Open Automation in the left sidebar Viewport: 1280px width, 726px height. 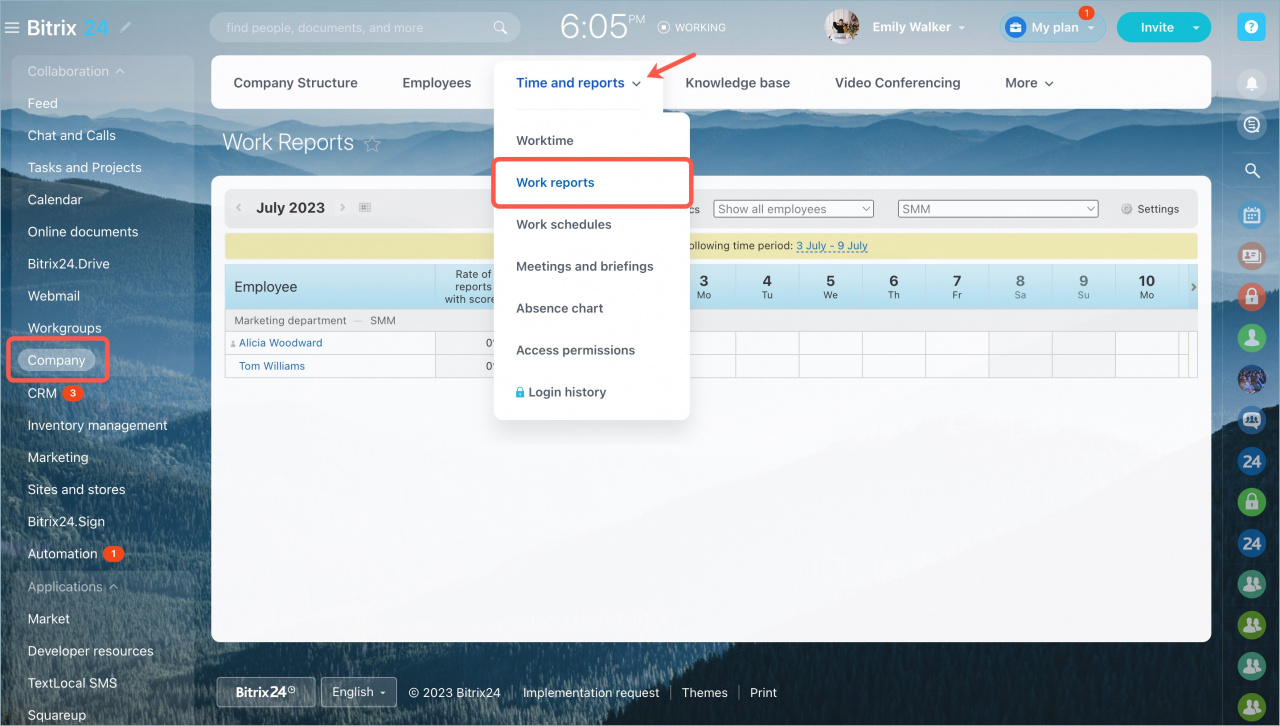point(62,554)
